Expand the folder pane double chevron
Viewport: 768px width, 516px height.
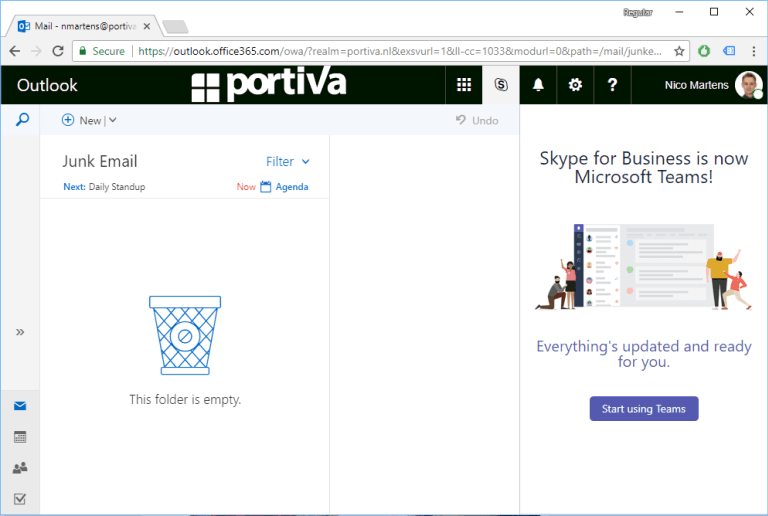click(20, 332)
